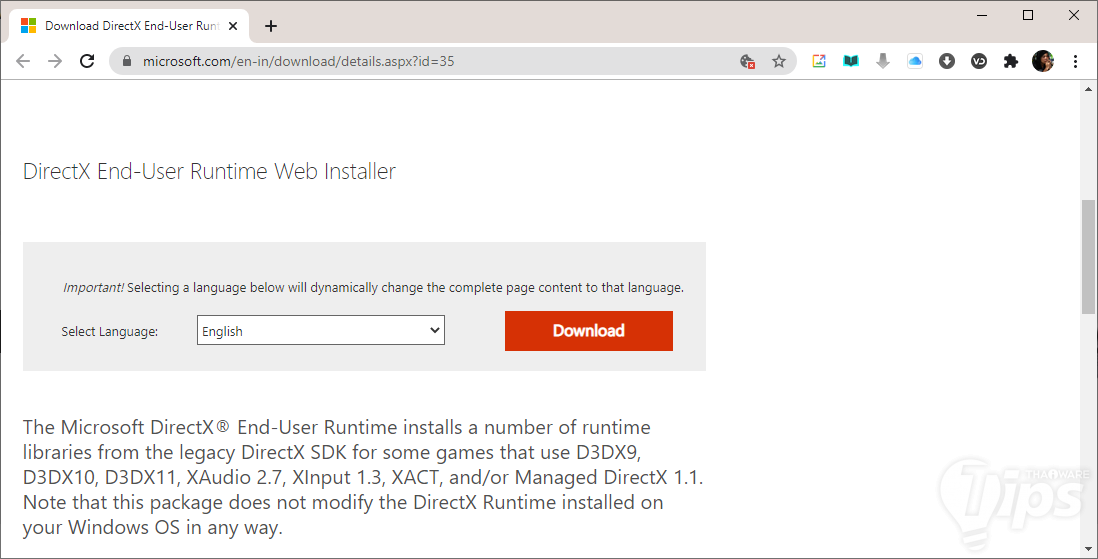Image resolution: width=1098 pixels, height=559 pixels.
Task: Open a new browser tab
Action: tap(271, 26)
